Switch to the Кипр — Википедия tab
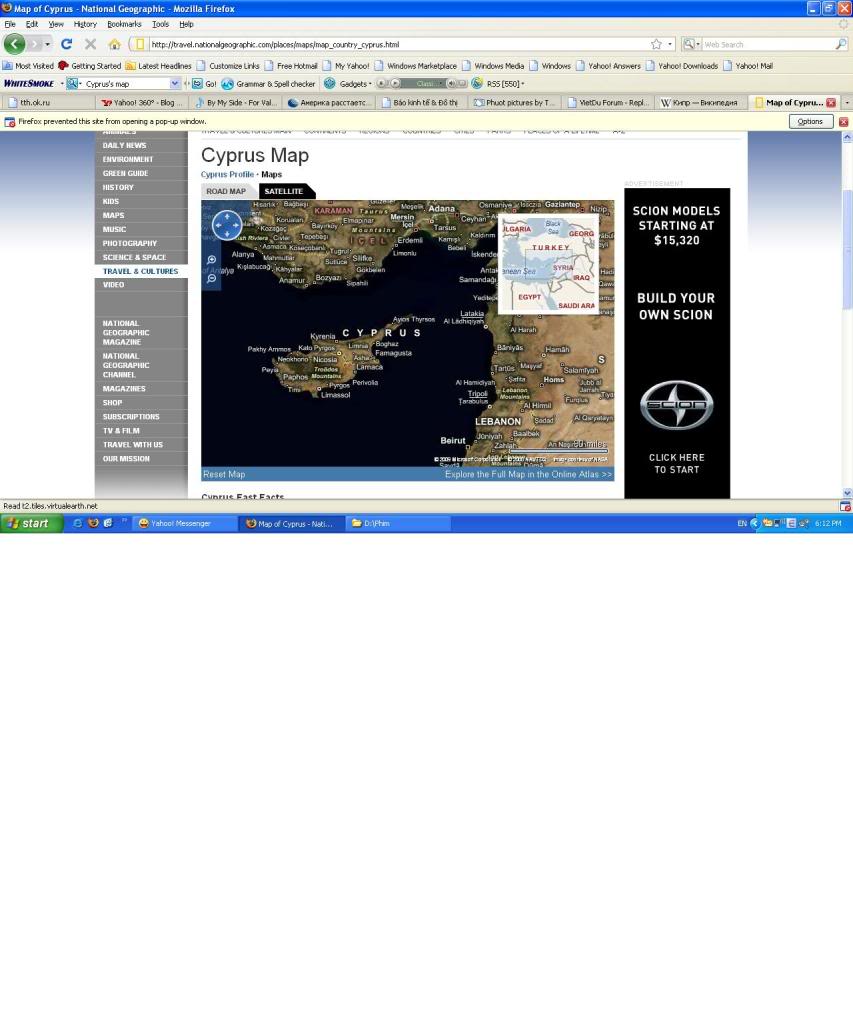 tap(702, 103)
